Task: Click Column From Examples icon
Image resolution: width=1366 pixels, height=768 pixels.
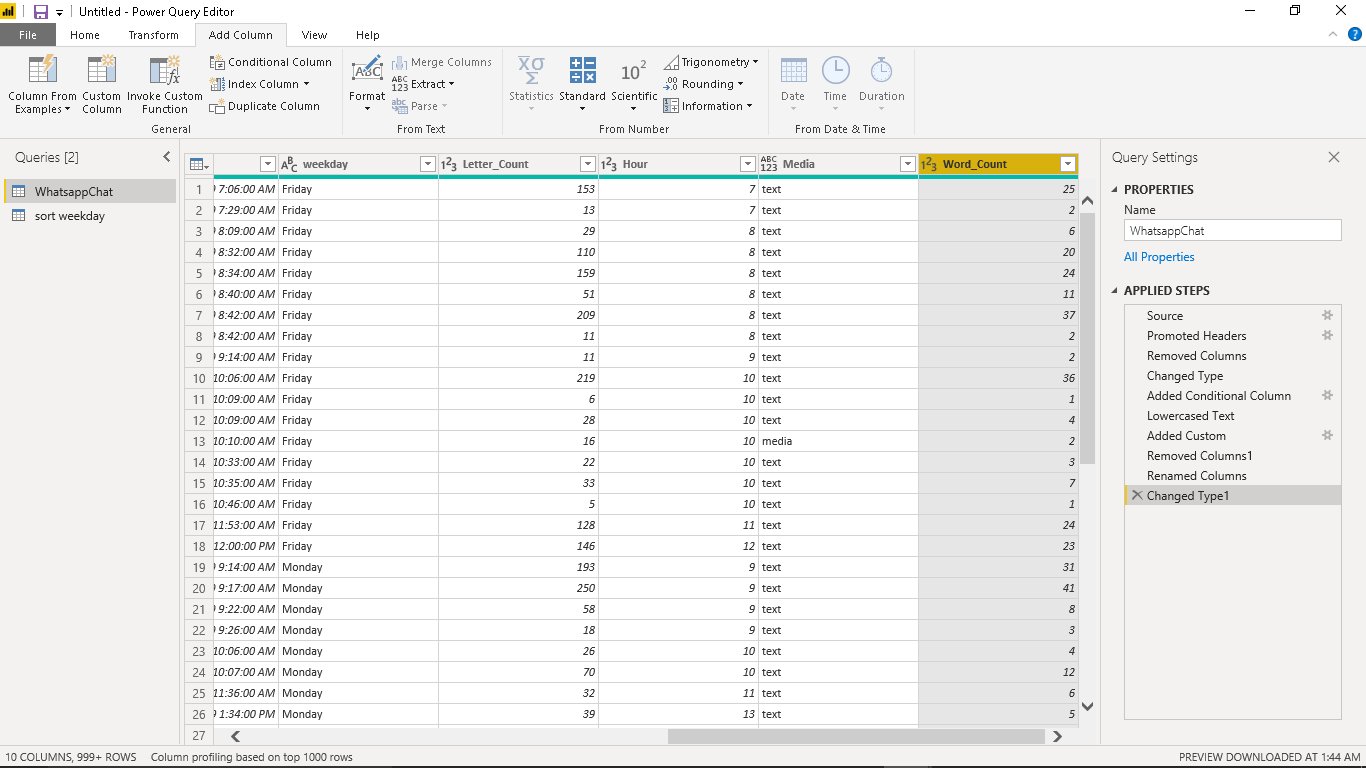Action: coord(42,70)
